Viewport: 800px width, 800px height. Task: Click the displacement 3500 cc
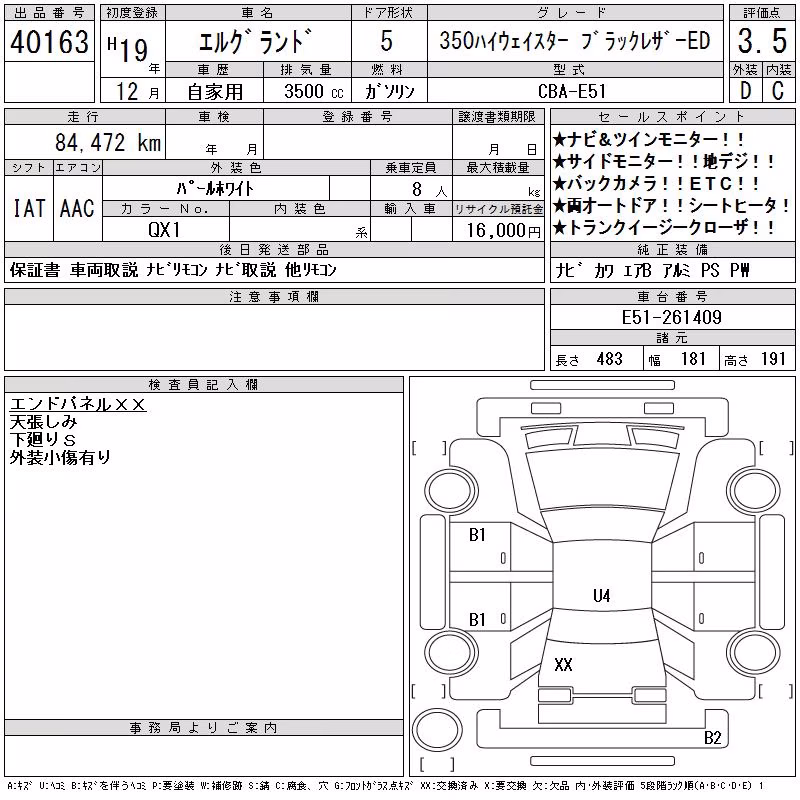(x=314, y=92)
